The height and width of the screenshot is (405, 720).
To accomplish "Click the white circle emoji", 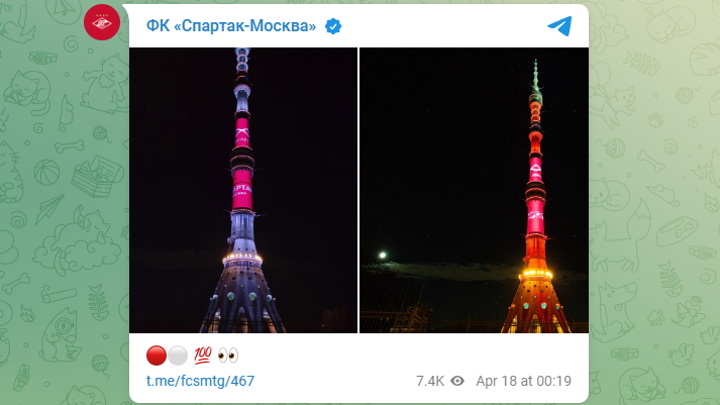I will (178, 355).
